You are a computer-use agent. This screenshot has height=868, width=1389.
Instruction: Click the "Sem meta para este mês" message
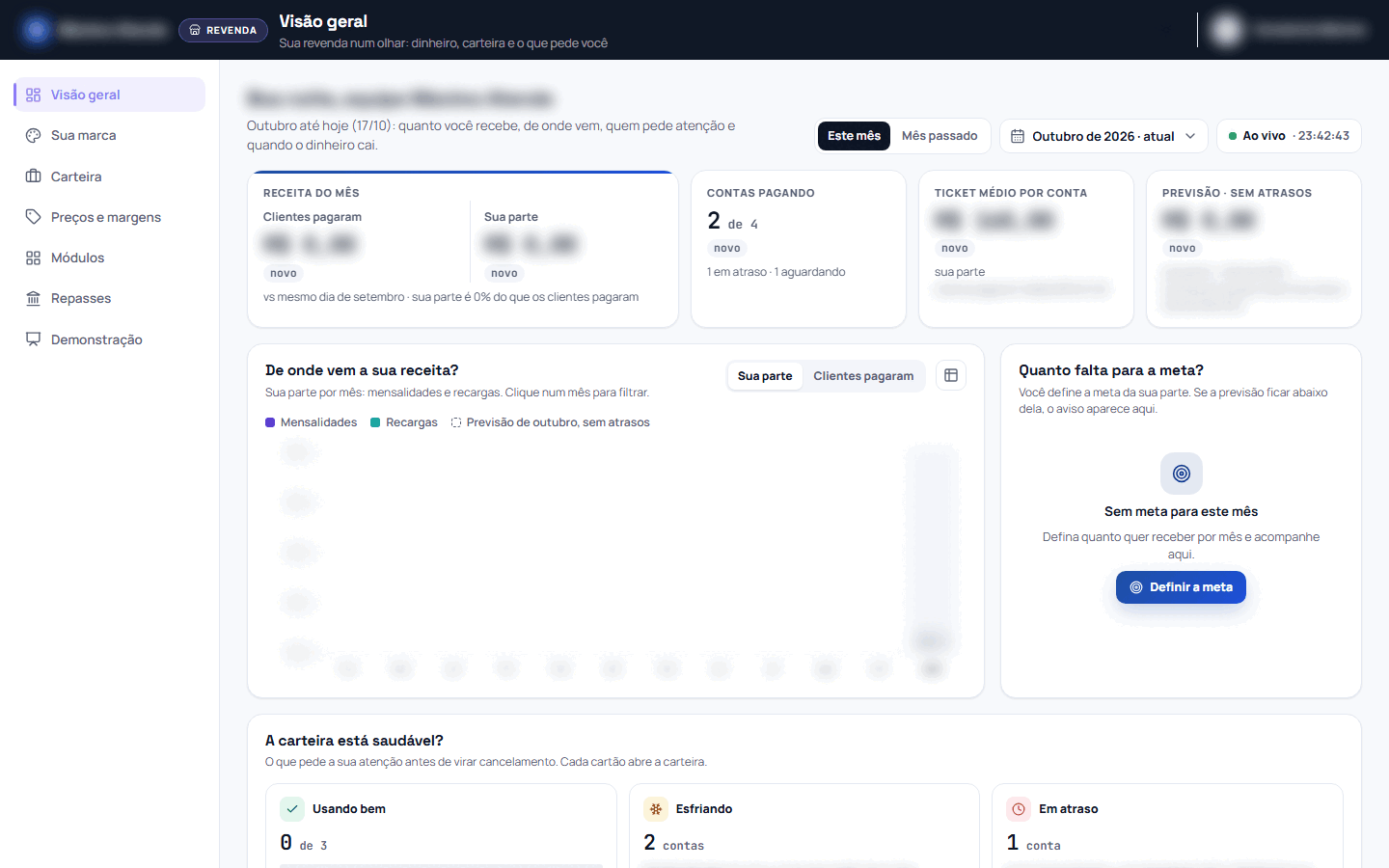pos(1181,512)
